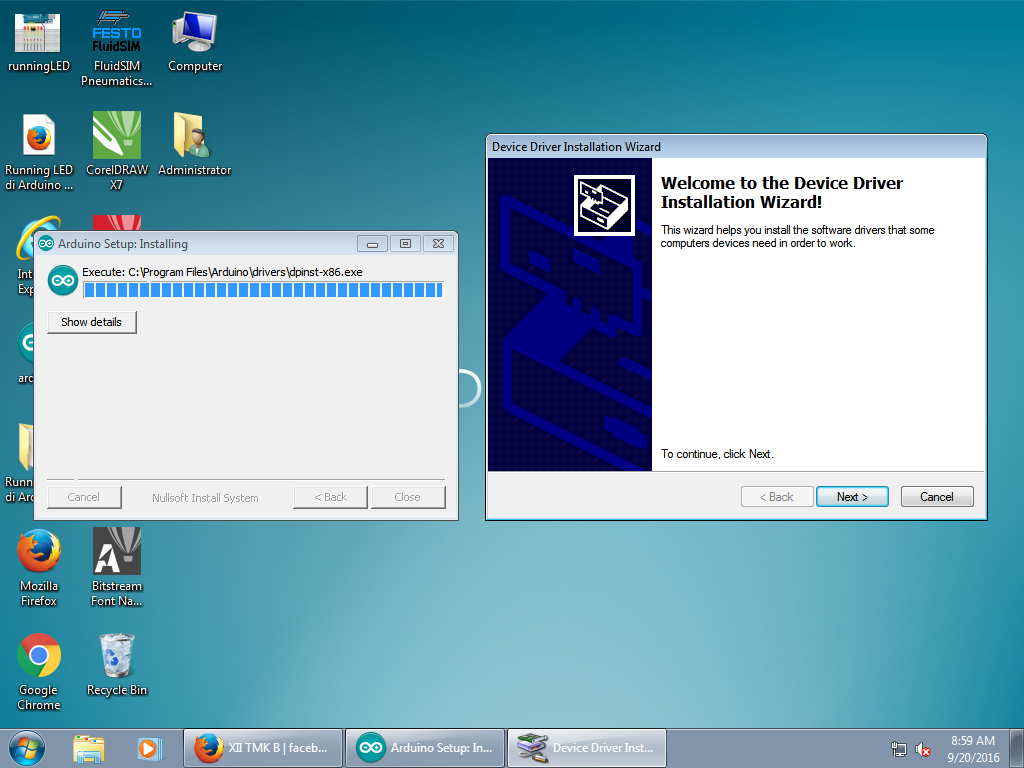Click the taskbar clock showing 8:59 AM
The width and height of the screenshot is (1024, 768).
(973, 749)
